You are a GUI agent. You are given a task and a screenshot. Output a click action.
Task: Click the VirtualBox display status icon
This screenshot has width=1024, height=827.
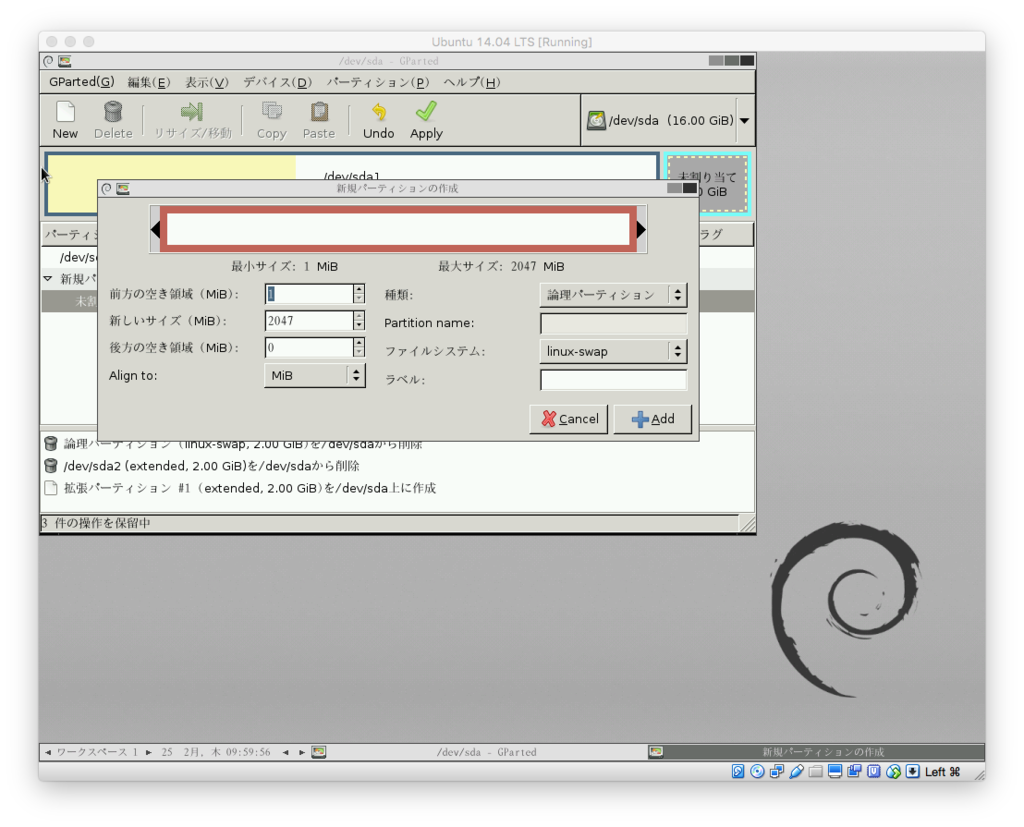(x=835, y=771)
